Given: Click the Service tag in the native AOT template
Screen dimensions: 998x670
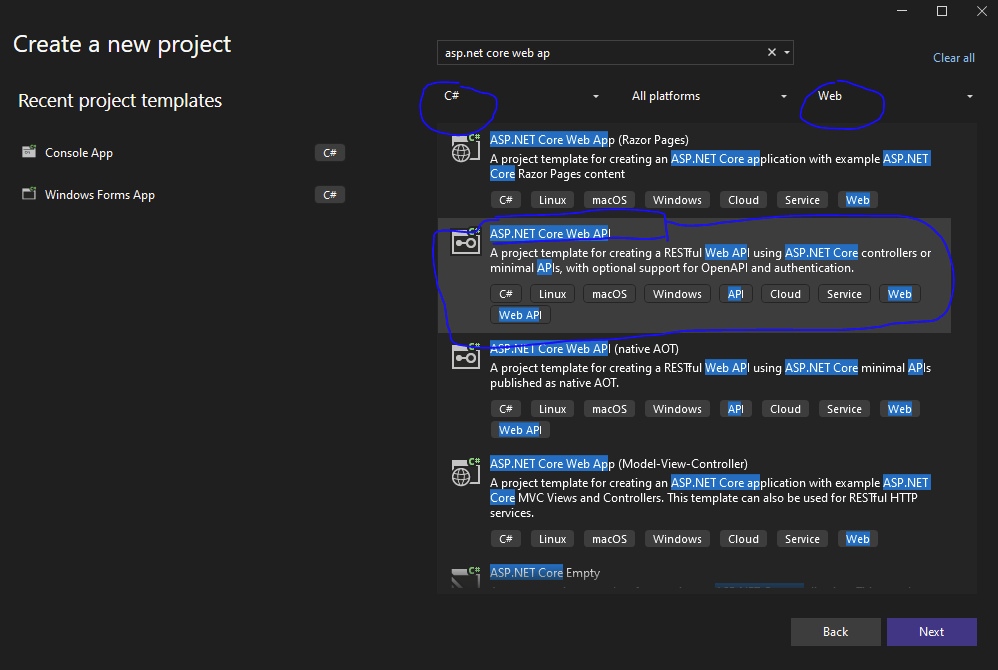Looking at the screenshot, I should click(845, 409).
